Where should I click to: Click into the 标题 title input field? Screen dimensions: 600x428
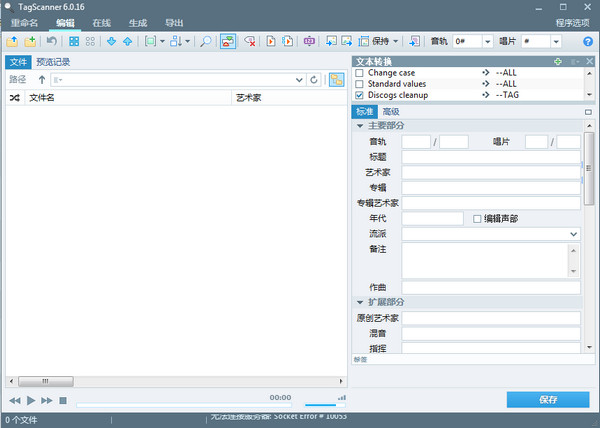(x=490, y=157)
